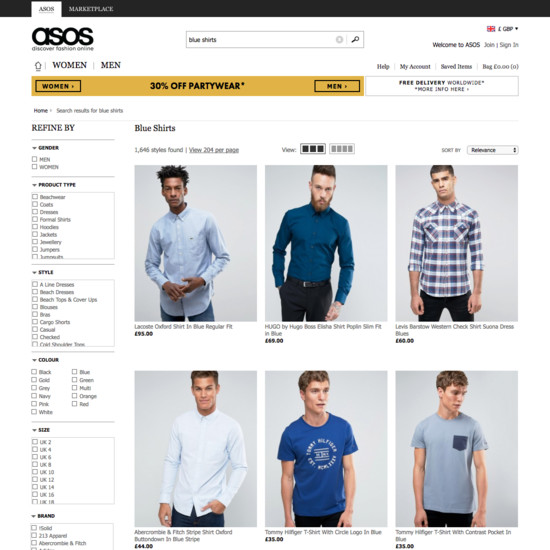Click into the blue shirts search field
The height and width of the screenshot is (550, 550).
tap(260, 40)
